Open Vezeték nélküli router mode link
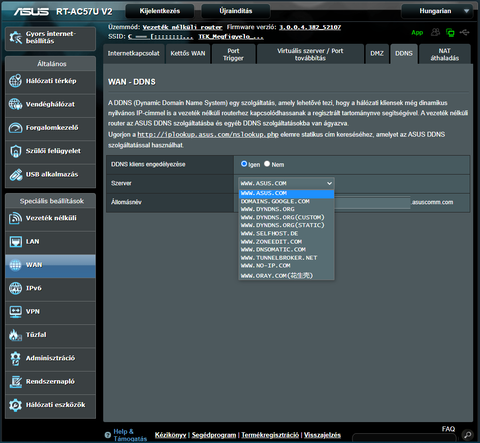Screen dimensions: 480x443 point(182,27)
